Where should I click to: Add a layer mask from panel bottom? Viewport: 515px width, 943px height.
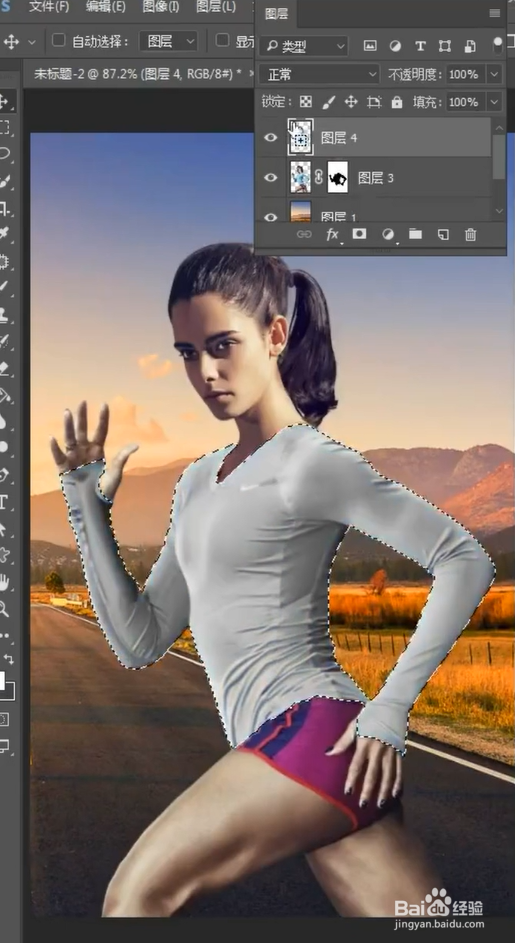[x=359, y=234]
